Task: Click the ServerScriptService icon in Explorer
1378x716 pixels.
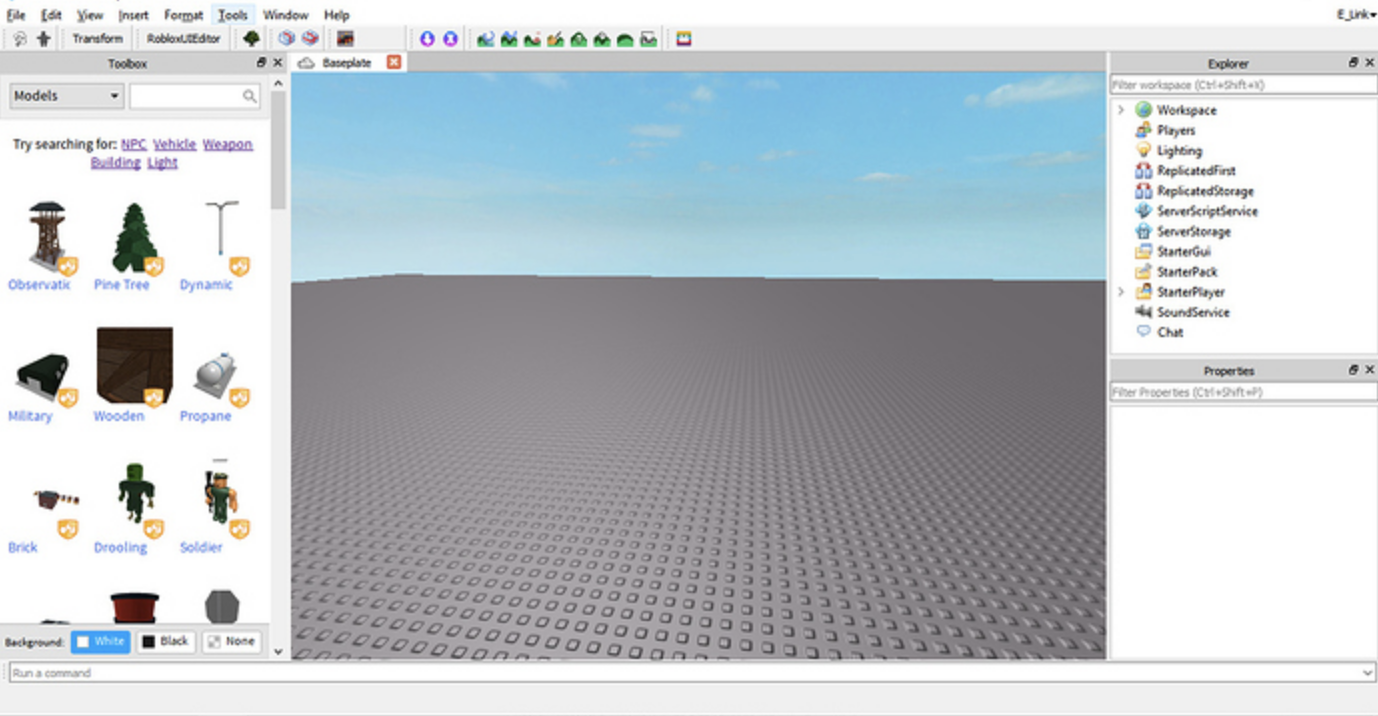Action: pos(1145,211)
